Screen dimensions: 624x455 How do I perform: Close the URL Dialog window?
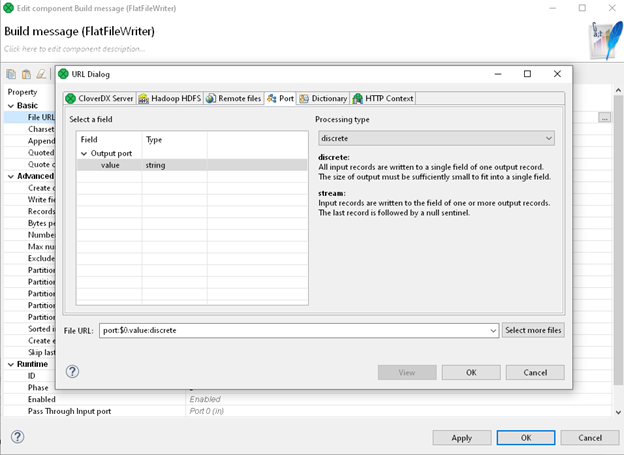pyautogui.click(x=557, y=74)
